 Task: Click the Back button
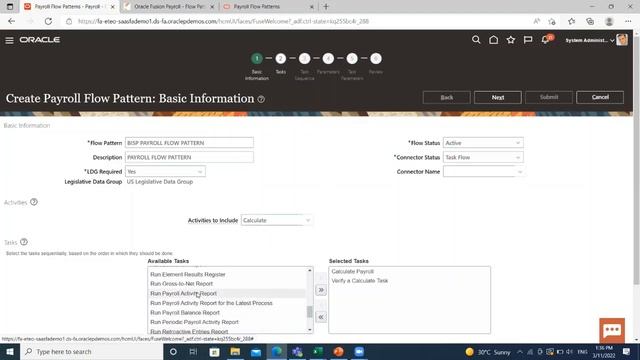coord(447,97)
